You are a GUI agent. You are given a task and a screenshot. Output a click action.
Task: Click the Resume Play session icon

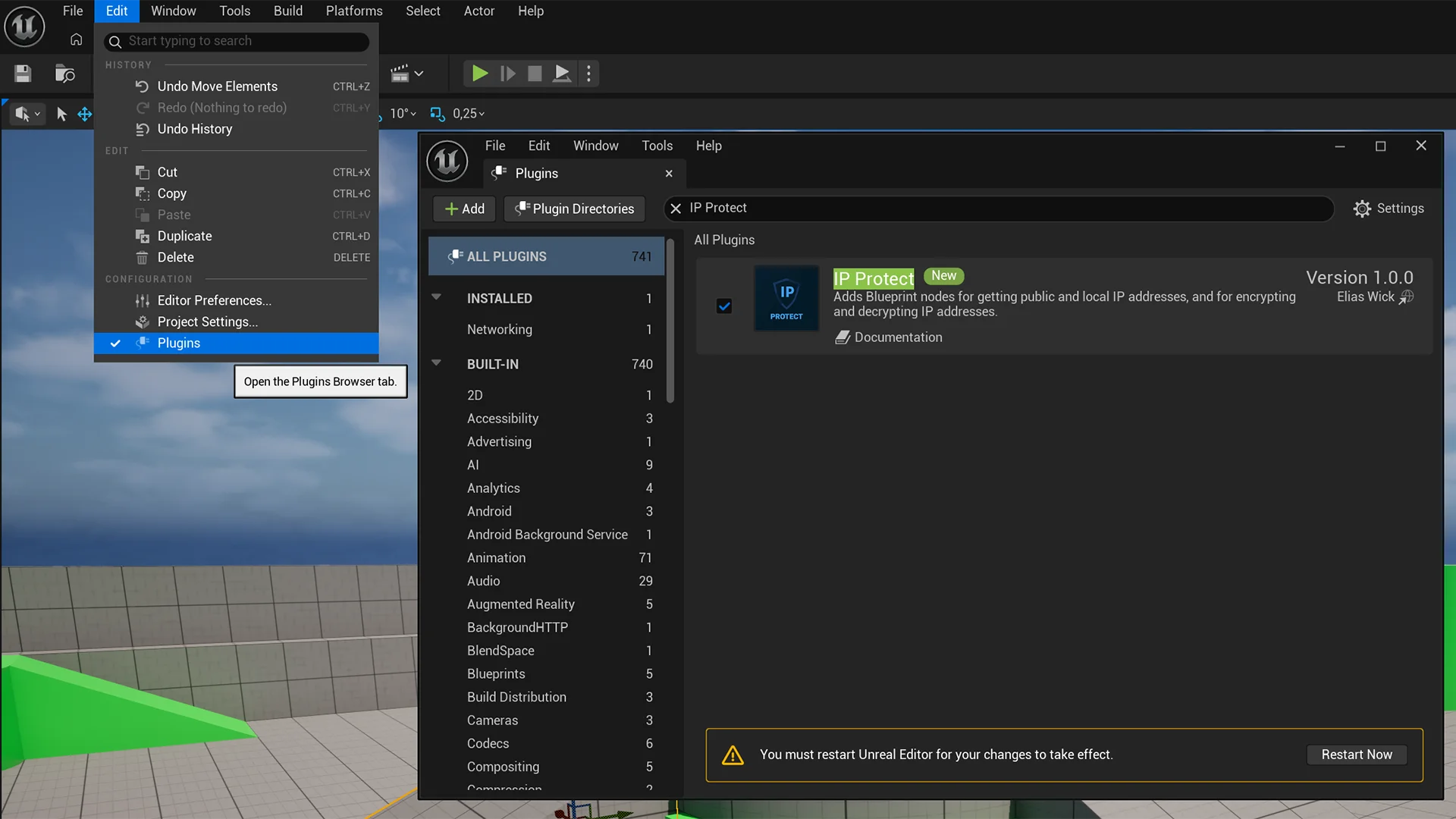tap(508, 74)
